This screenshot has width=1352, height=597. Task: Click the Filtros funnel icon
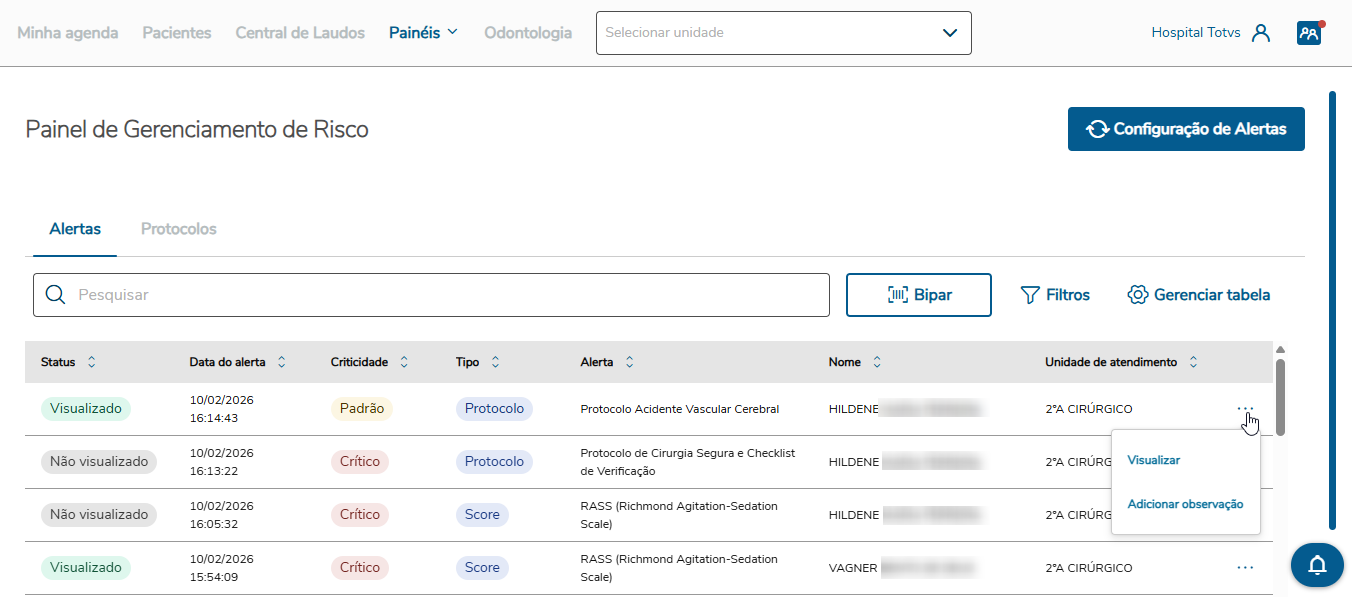pyautogui.click(x=1030, y=295)
